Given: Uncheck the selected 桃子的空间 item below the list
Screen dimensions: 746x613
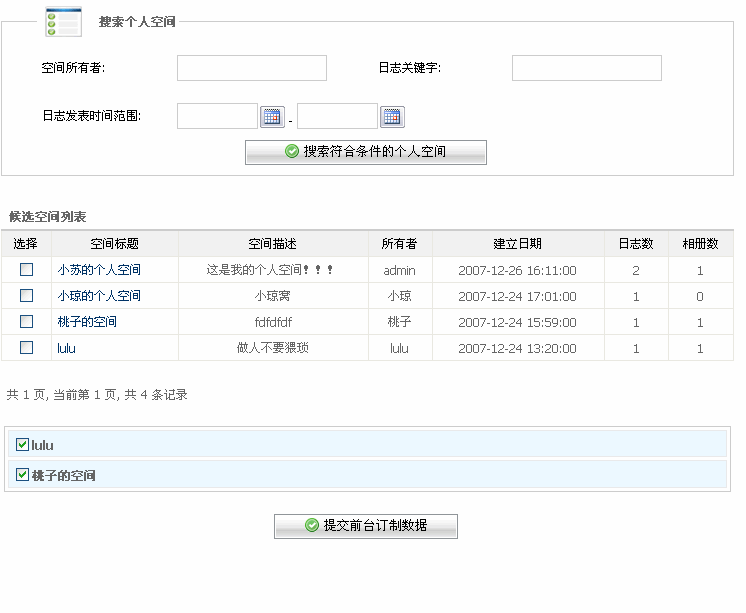Looking at the screenshot, I should pyautogui.click(x=22, y=475).
